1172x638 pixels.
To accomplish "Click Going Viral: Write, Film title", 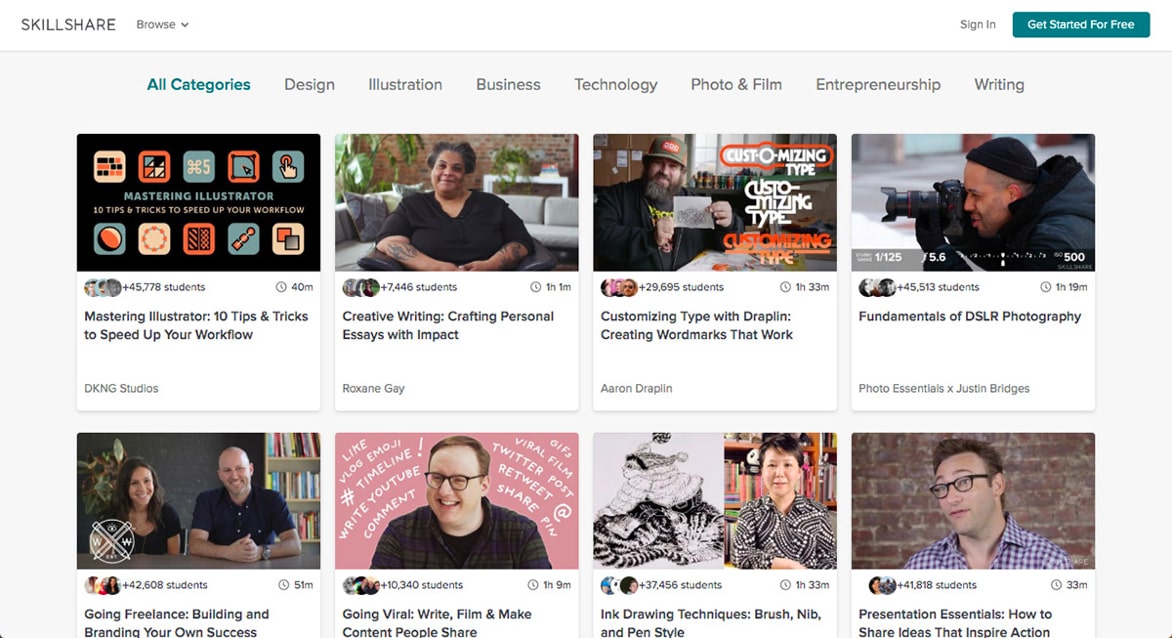I will [x=437, y=622].
